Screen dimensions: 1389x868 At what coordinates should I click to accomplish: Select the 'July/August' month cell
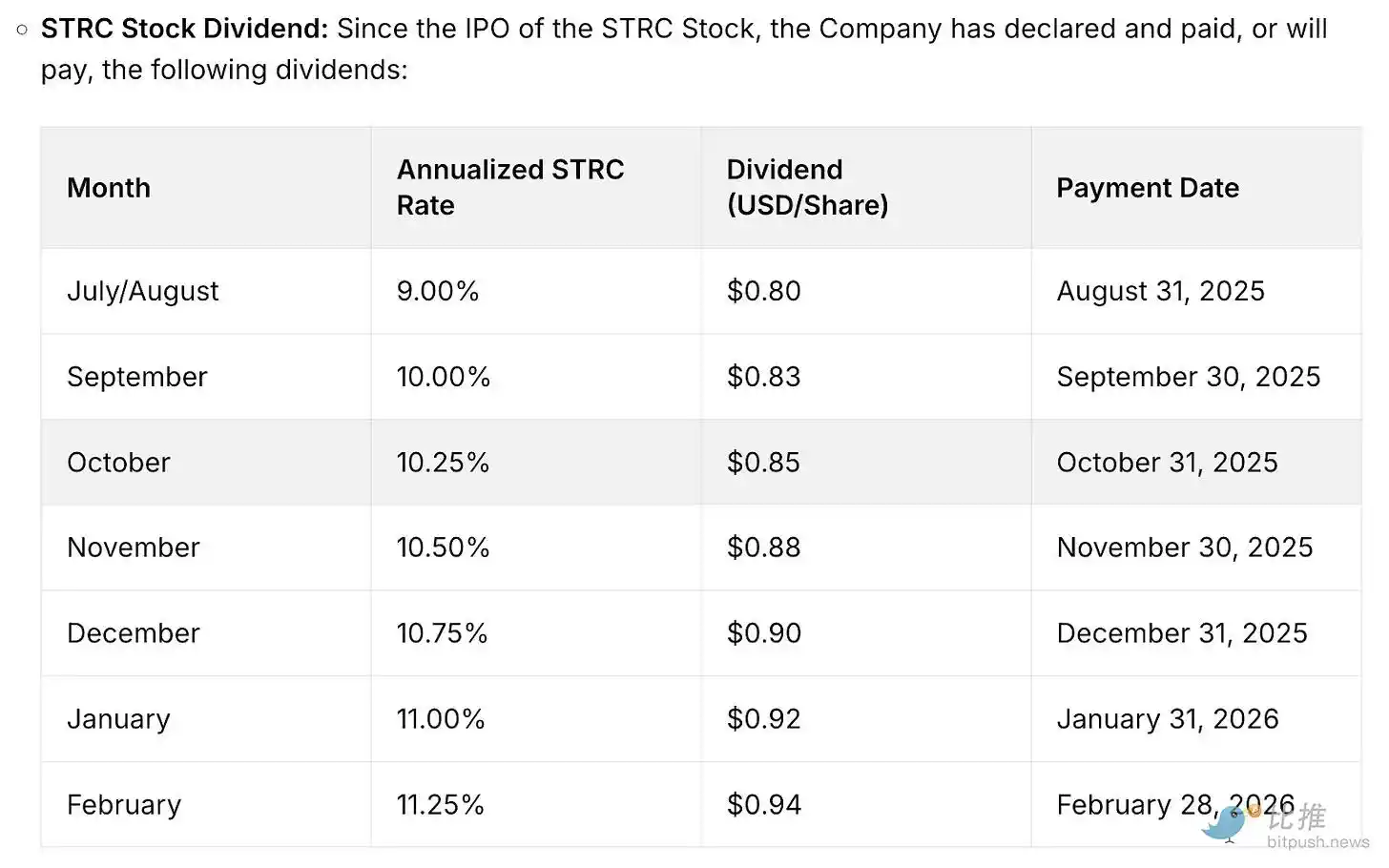point(143,291)
